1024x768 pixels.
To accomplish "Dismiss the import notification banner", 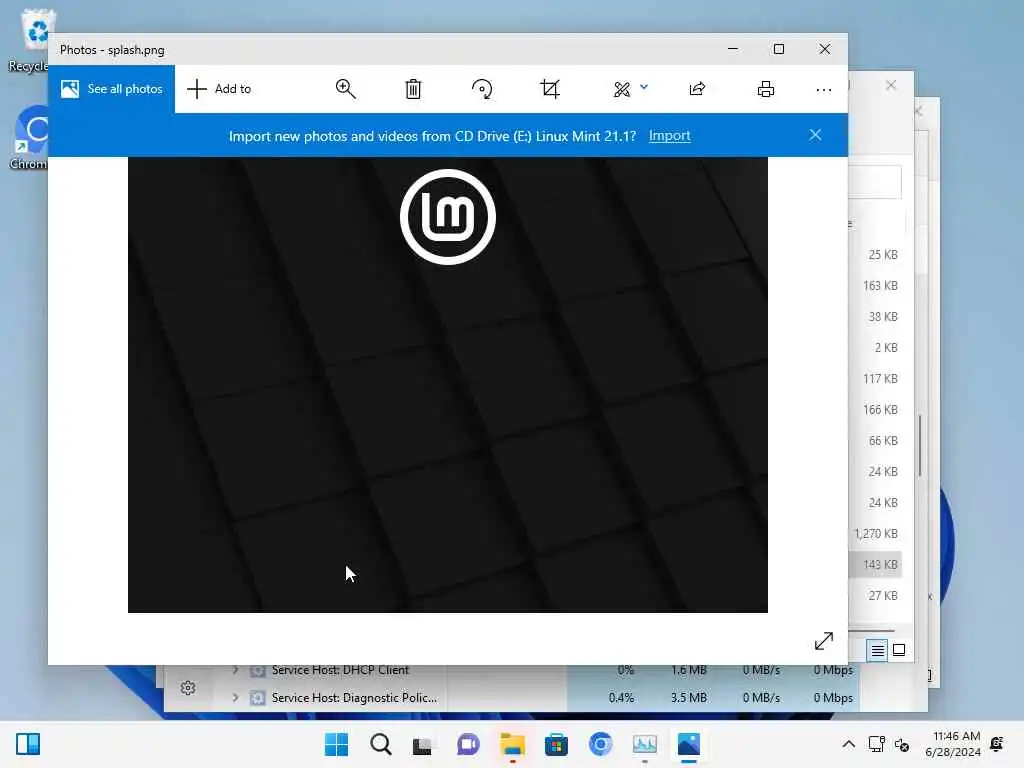I will [815, 135].
